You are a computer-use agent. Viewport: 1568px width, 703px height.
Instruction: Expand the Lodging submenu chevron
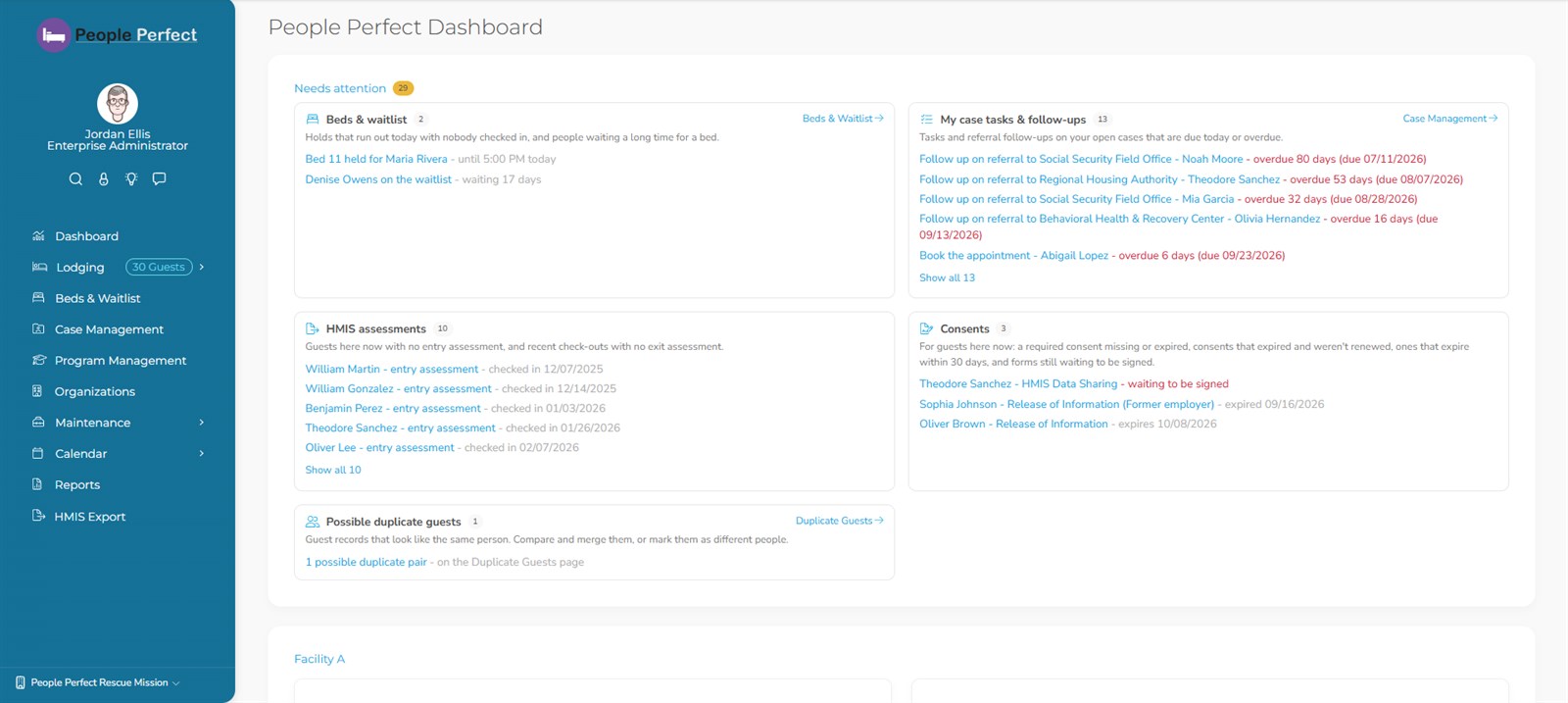[x=202, y=267]
